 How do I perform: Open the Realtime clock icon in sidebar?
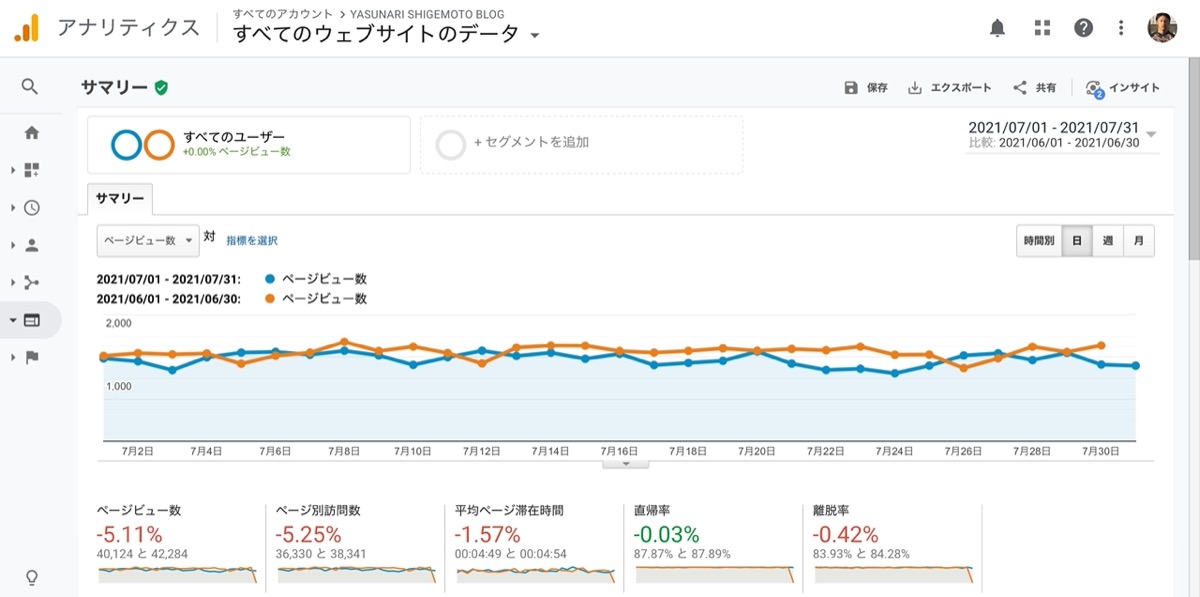[32, 208]
